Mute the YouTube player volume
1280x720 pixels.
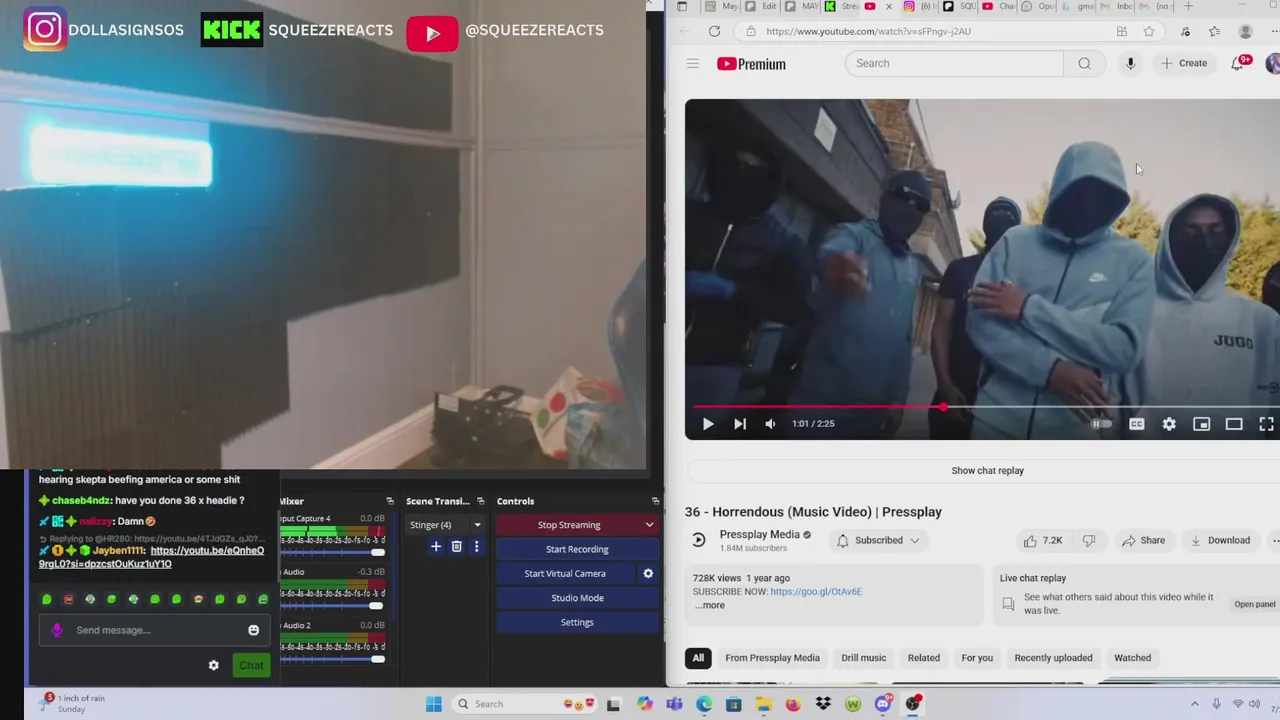point(770,424)
